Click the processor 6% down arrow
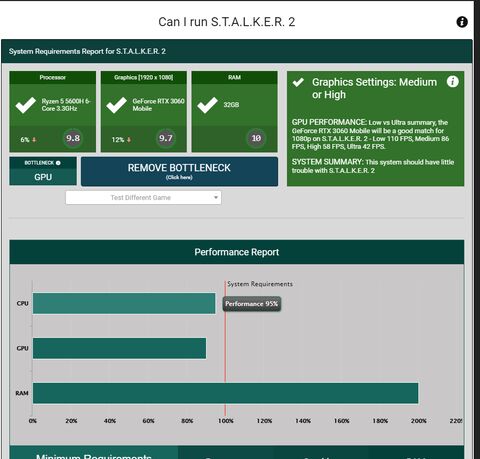 click(x=34, y=140)
